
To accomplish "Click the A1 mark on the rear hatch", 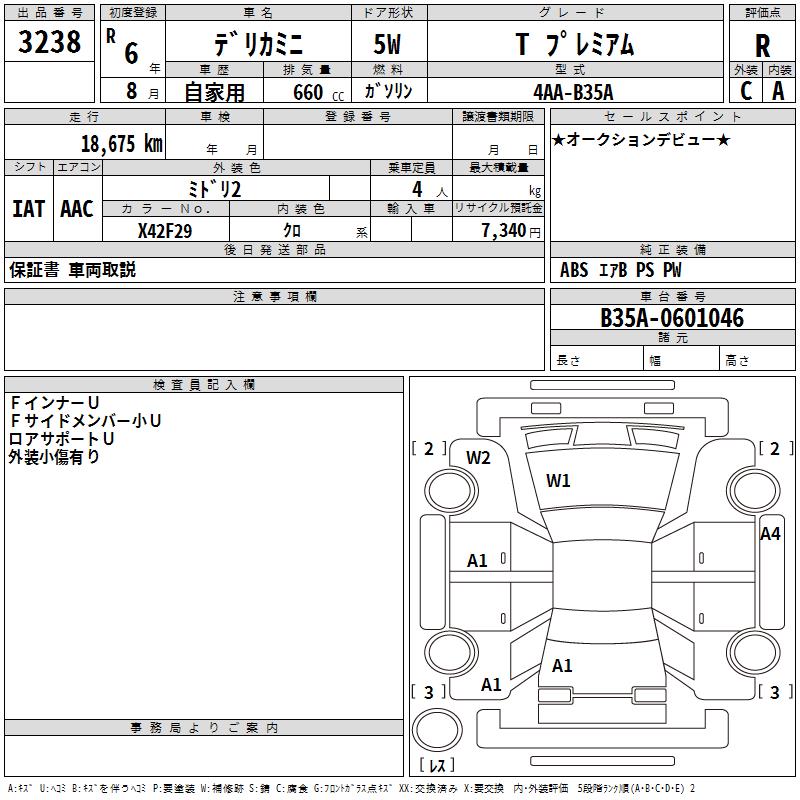I will point(562,665).
